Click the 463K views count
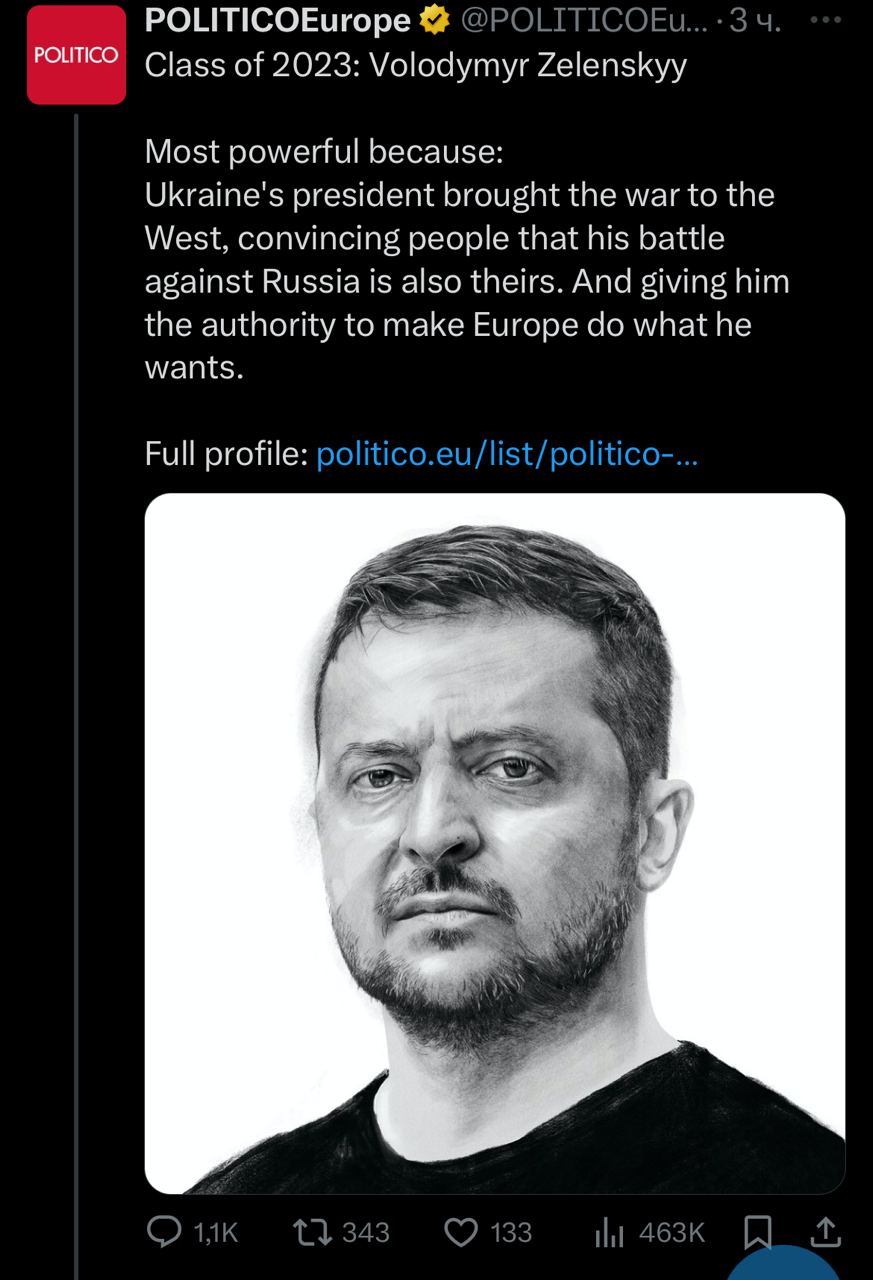Viewport: 873px width, 1280px height. (x=672, y=1232)
